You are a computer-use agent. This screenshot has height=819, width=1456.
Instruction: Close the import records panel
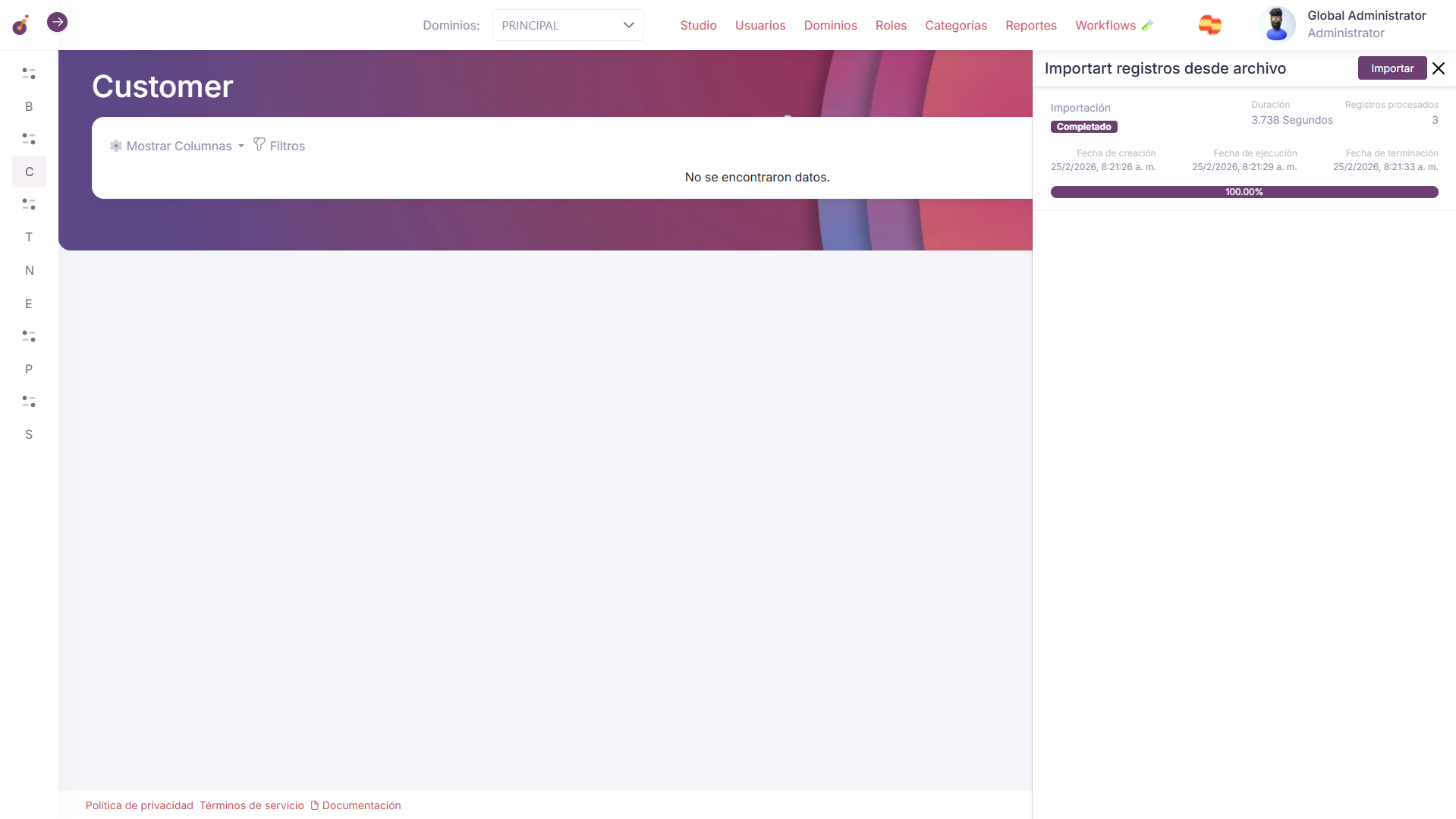[x=1438, y=68]
